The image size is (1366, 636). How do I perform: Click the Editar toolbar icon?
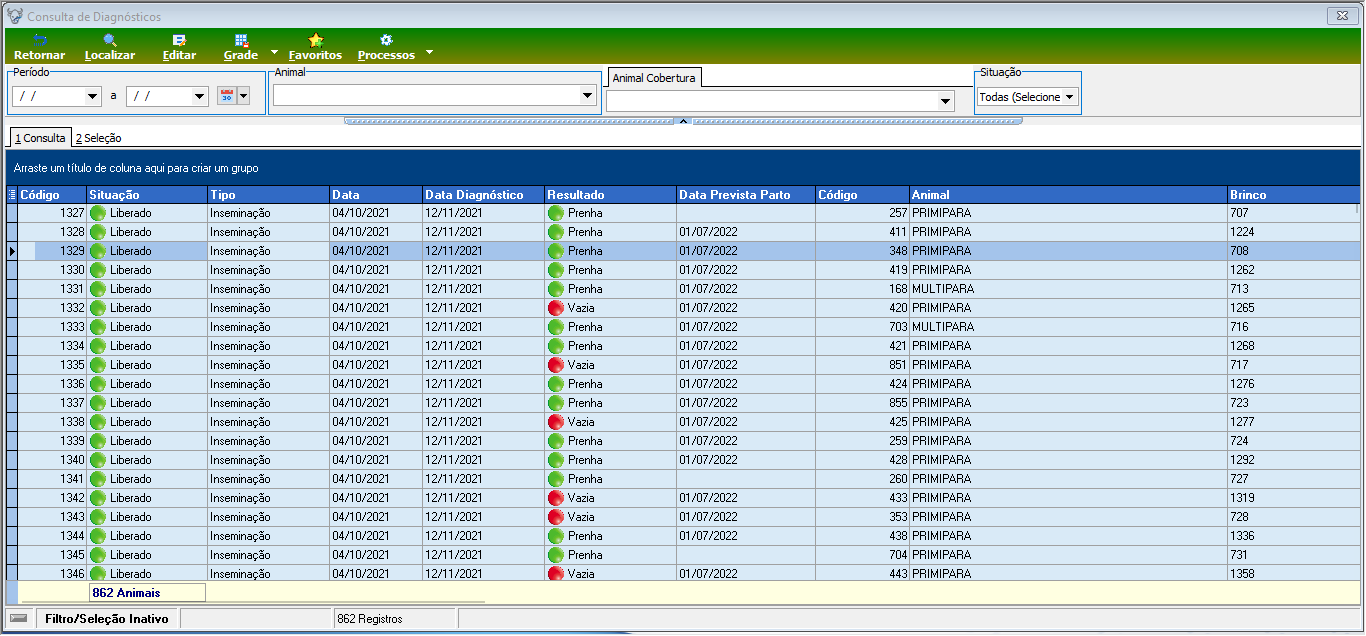(179, 47)
